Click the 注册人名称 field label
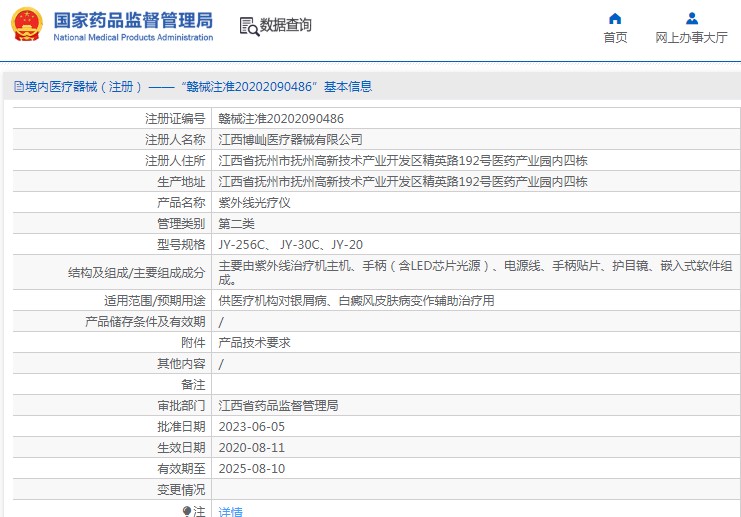Screen dimensions: 741x517 click(x=175, y=139)
